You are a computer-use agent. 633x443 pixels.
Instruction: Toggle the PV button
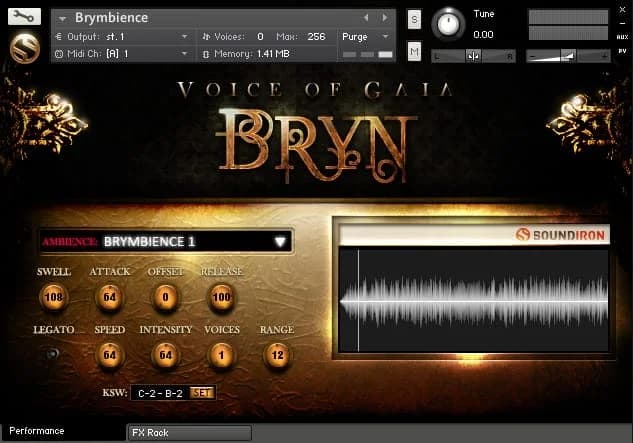coord(622,51)
